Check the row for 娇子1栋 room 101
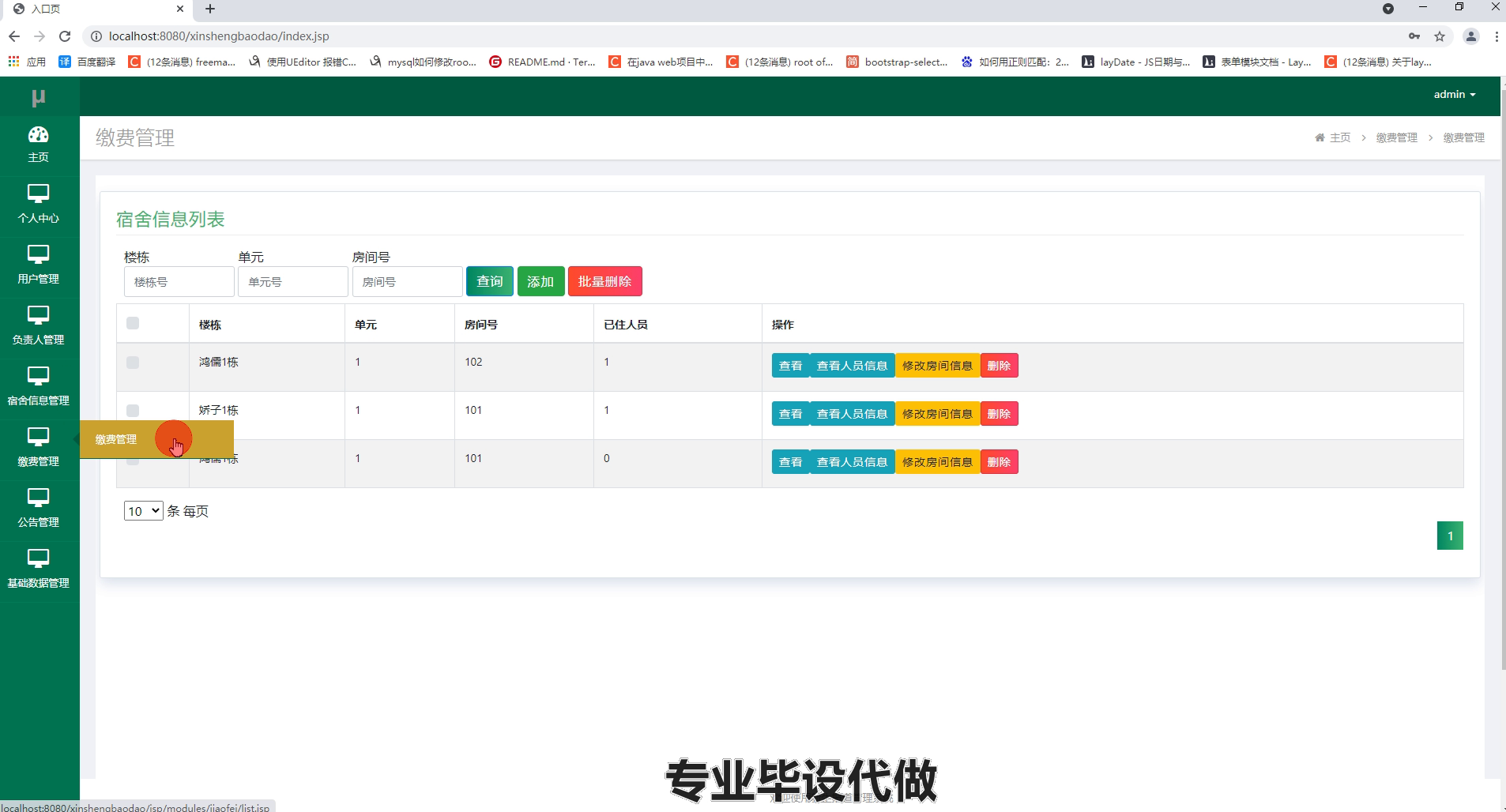The width and height of the screenshot is (1506, 812). click(133, 411)
